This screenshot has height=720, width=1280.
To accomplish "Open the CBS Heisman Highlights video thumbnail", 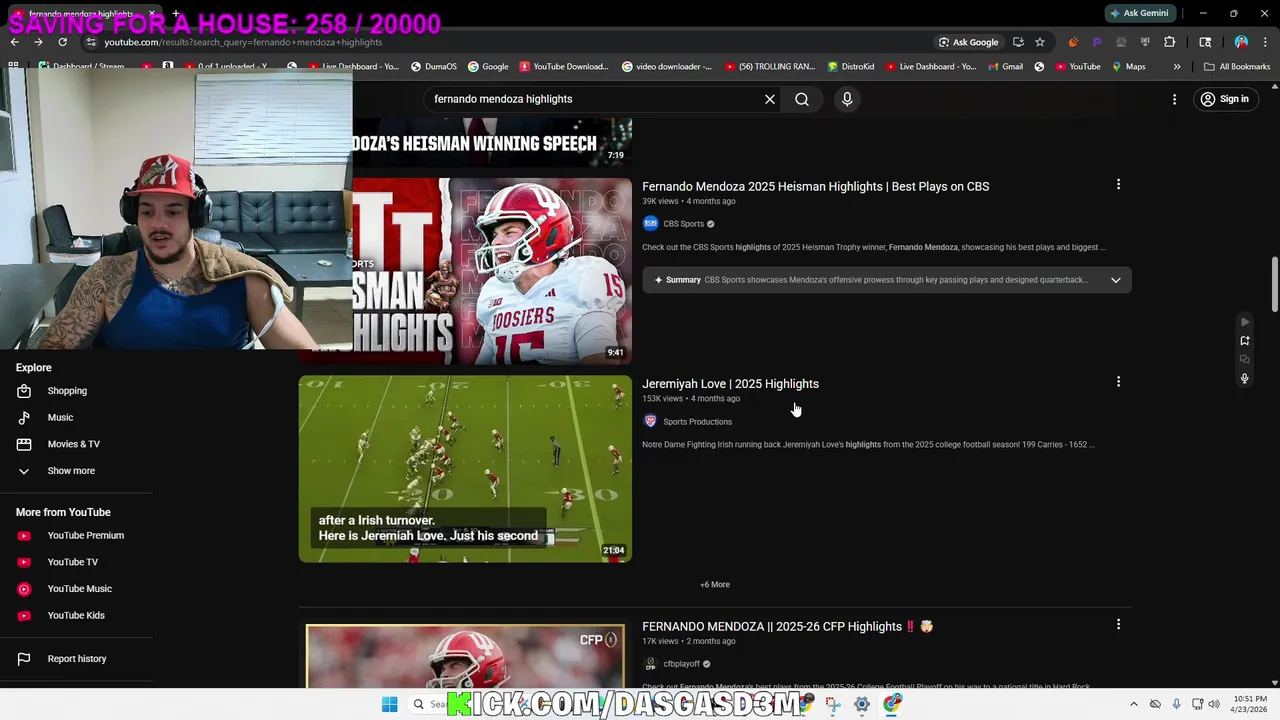I will coord(492,271).
